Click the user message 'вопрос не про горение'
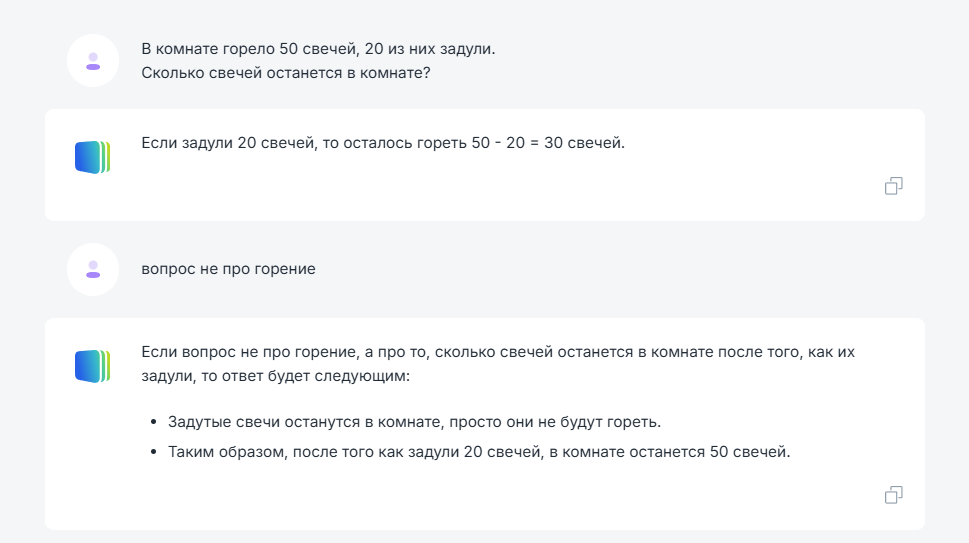Image resolution: width=969 pixels, height=543 pixels. click(229, 269)
